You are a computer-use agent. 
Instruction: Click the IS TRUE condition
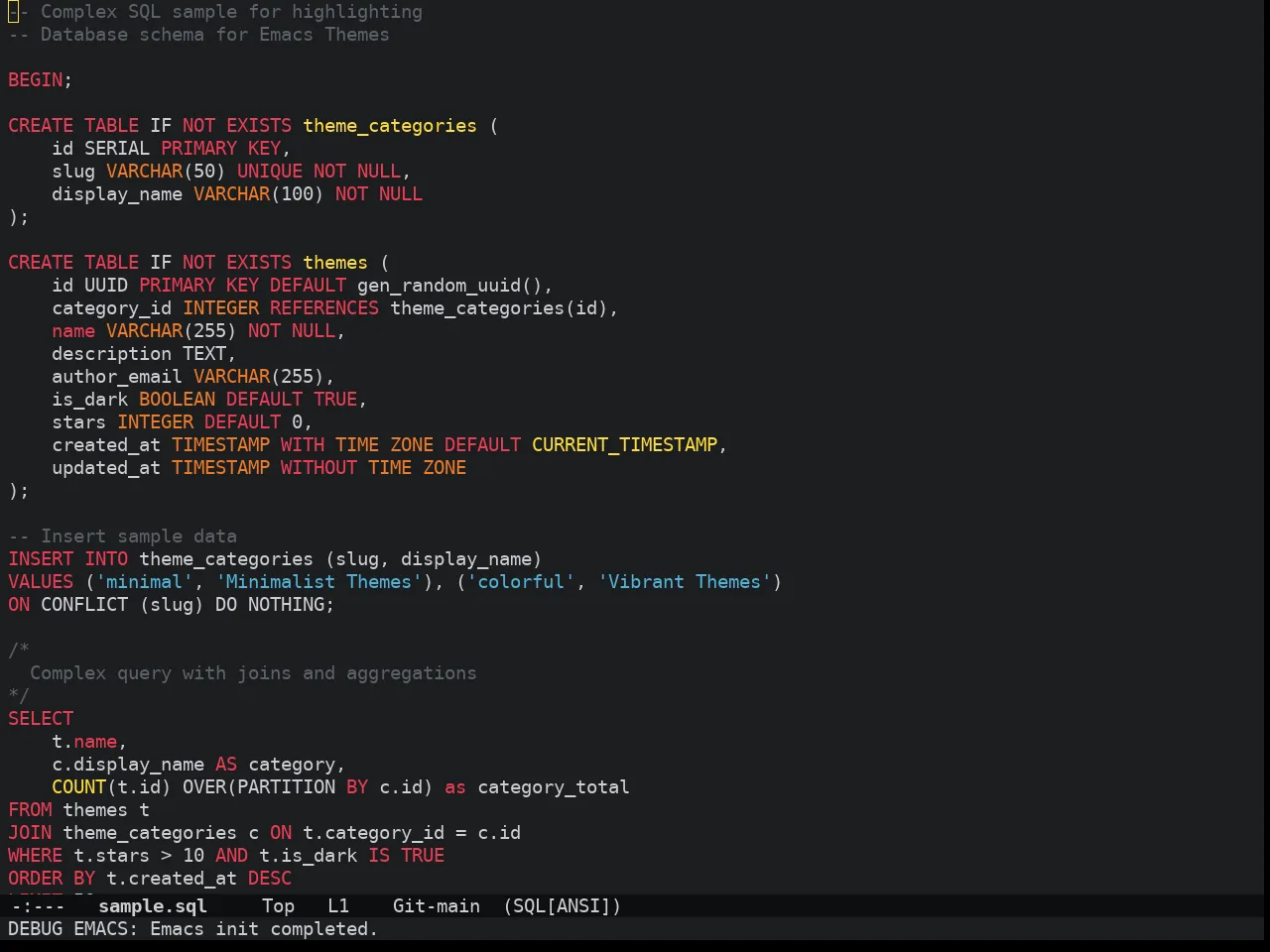tap(407, 856)
